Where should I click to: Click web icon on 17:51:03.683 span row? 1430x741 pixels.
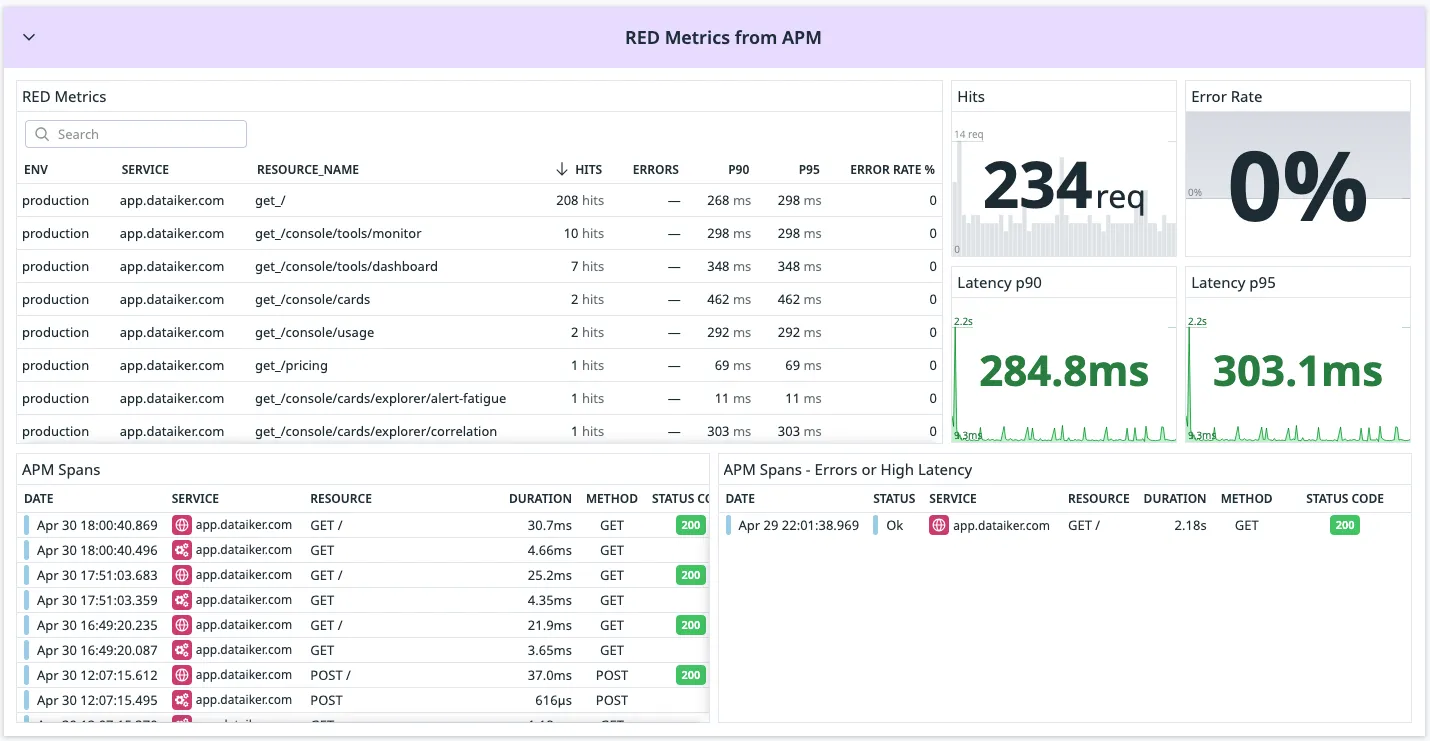[x=181, y=575]
